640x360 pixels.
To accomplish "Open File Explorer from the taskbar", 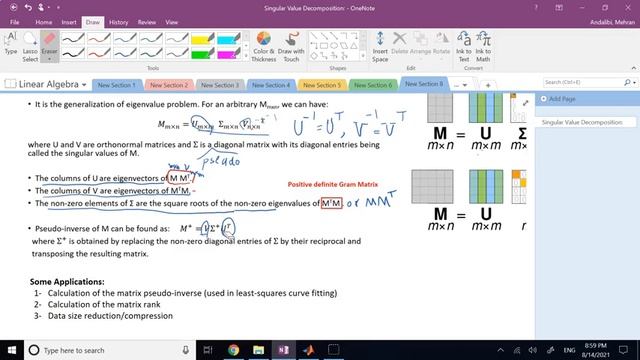I will 258,350.
